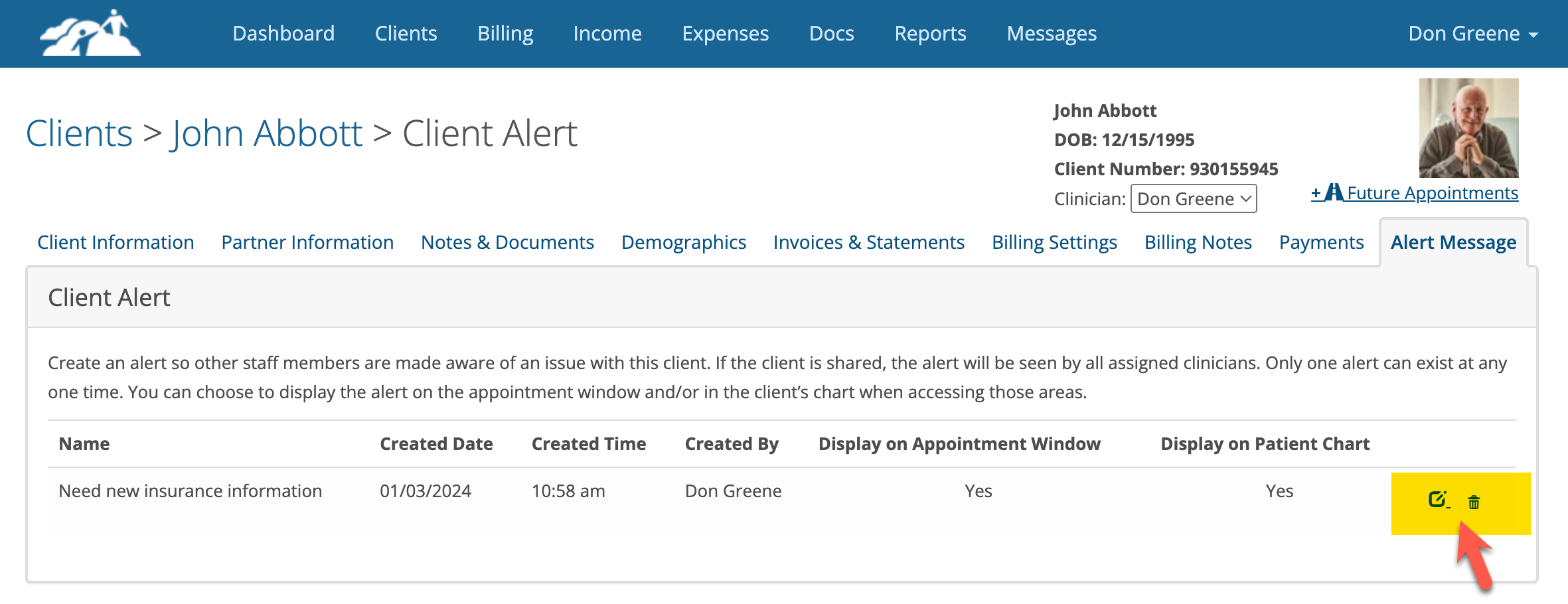The image size is (1568, 604).
Task: Open the Billing menu item
Action: point(505,33)
